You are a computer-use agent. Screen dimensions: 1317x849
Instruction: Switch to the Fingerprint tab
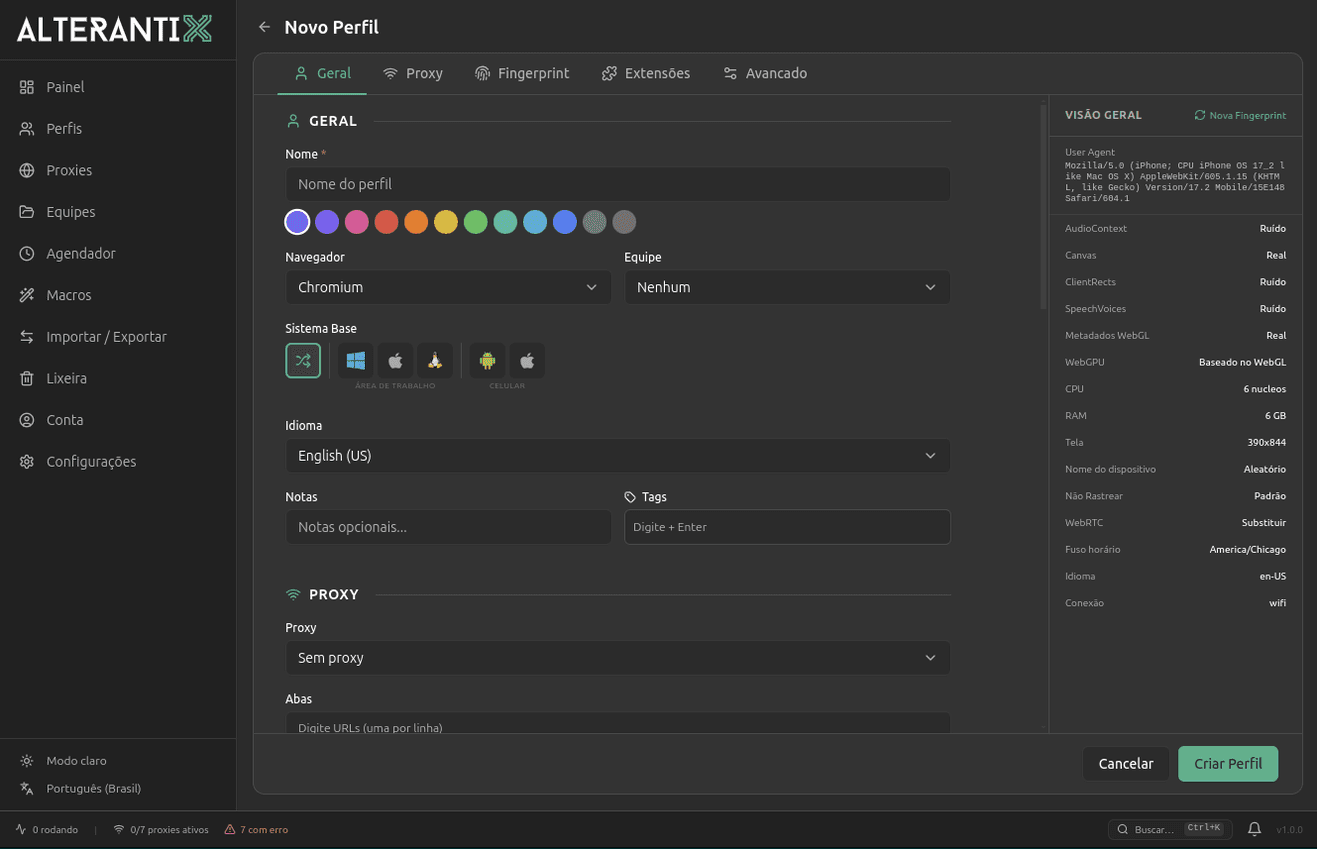pyautogui.click(x=522, y=74)
